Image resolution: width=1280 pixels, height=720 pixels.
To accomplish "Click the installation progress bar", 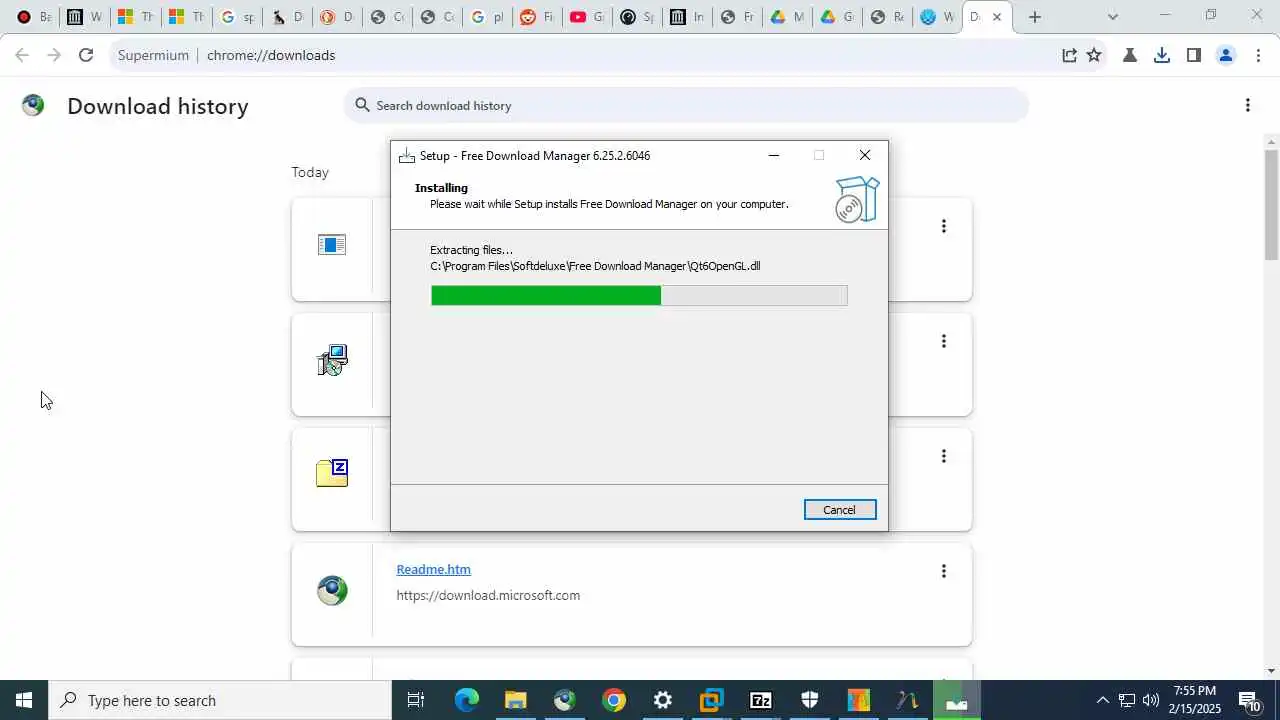I will 639,295.
